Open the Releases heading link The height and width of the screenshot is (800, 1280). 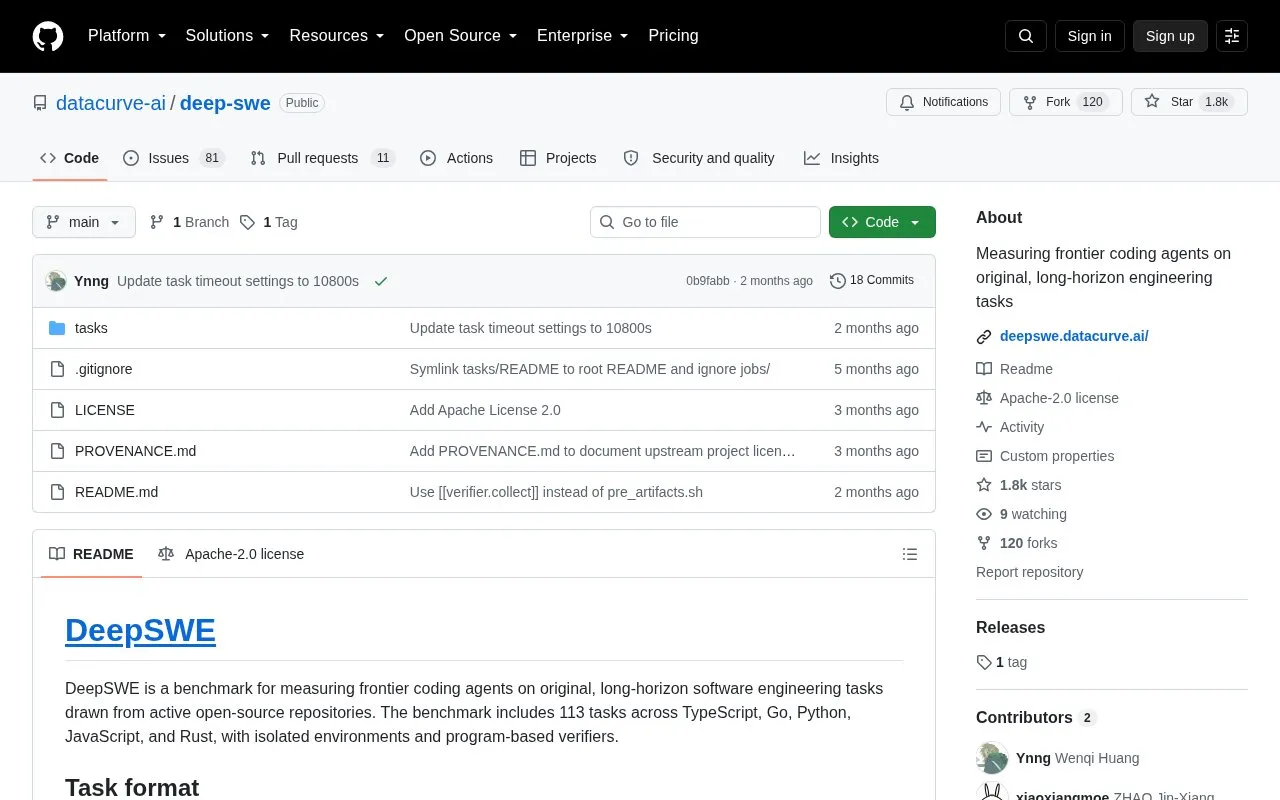click(x=1010, y=628)
